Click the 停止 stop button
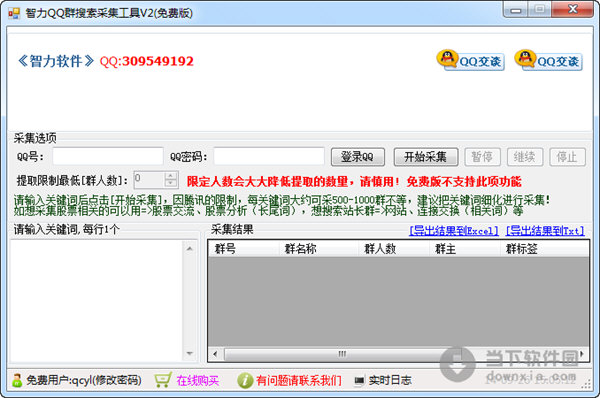Viewport: 600px width, 398px height. [567, 157]
